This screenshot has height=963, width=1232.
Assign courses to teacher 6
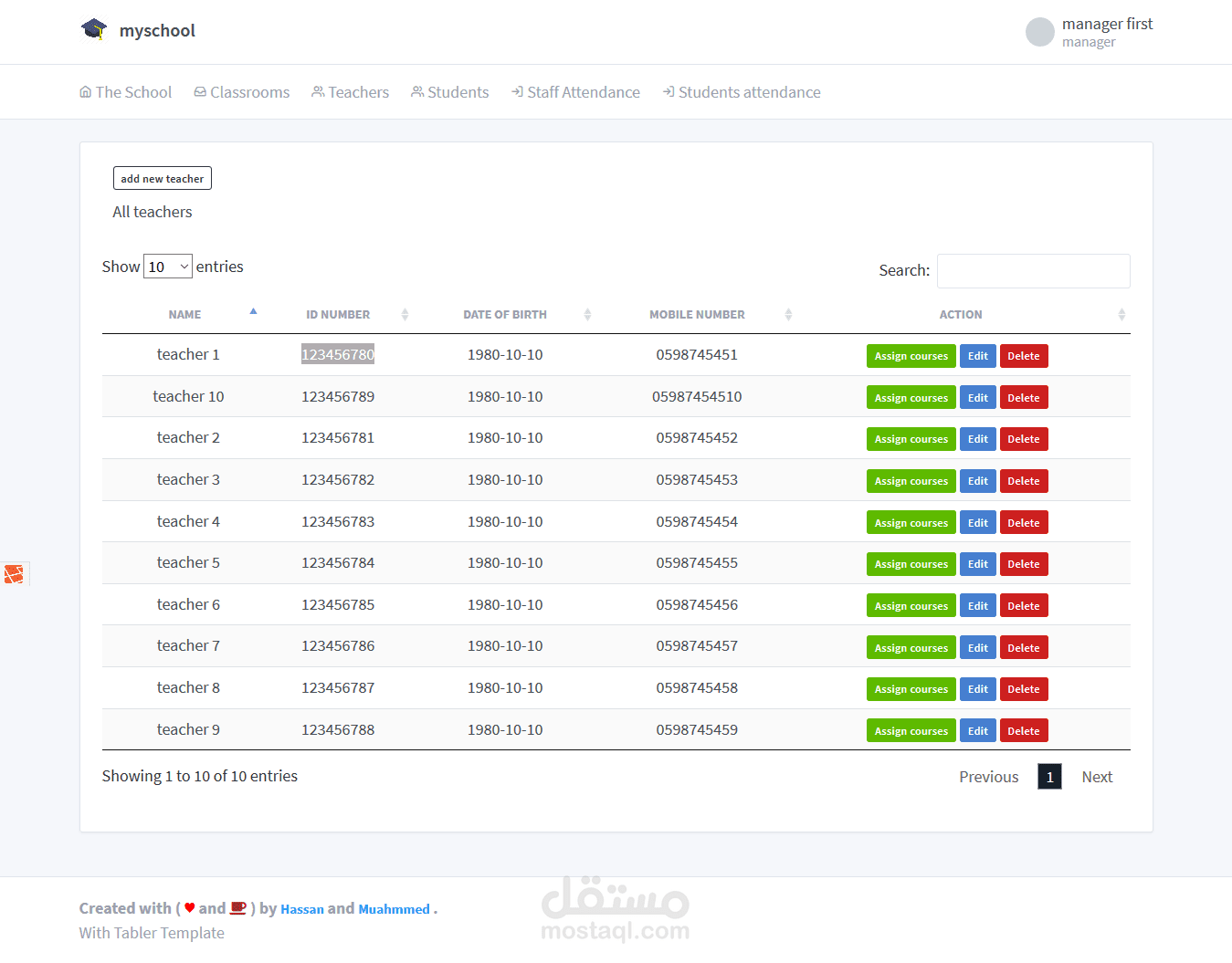point(911,605)
